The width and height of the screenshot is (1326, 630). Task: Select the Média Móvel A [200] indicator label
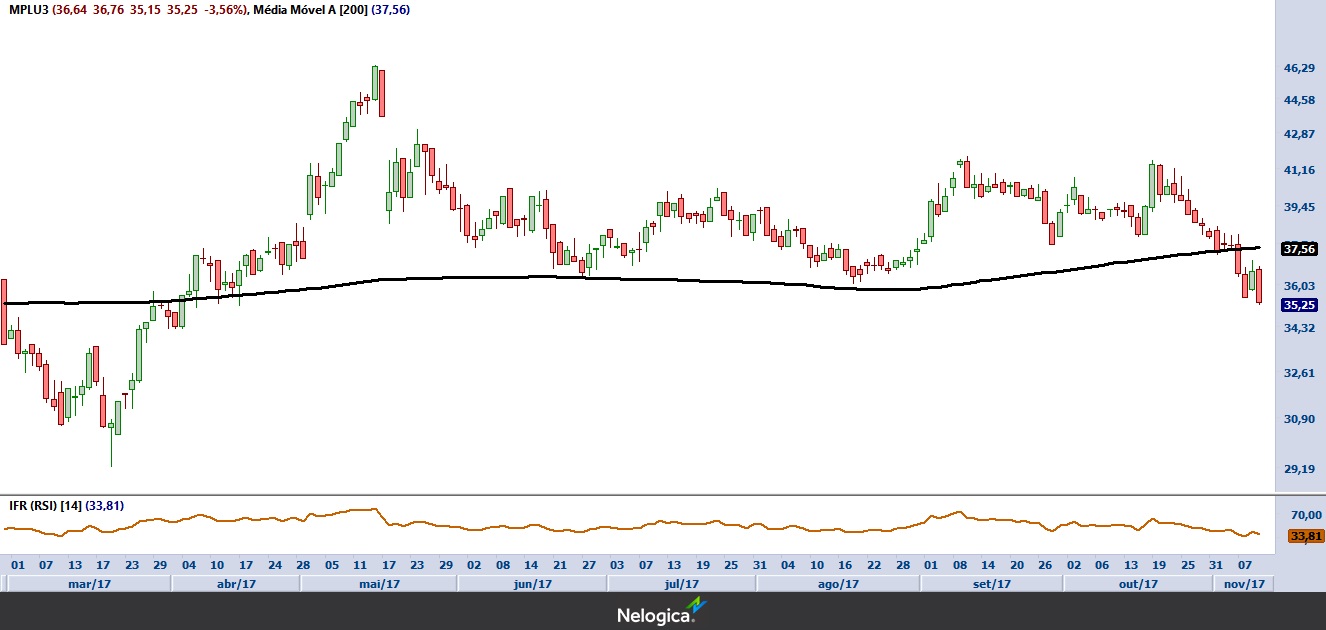(x=311, y=10)
